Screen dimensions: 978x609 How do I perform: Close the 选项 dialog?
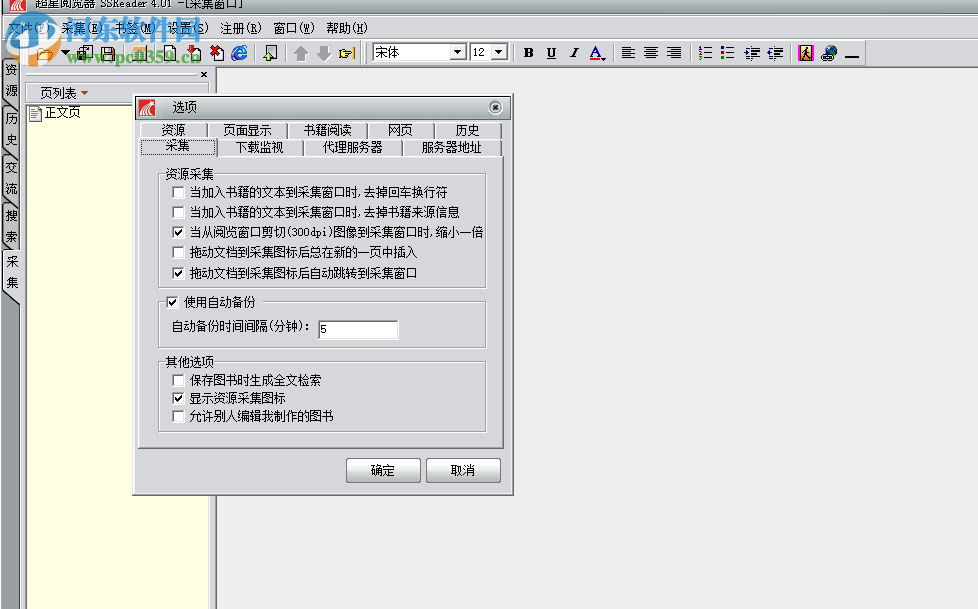coord(495,108)
